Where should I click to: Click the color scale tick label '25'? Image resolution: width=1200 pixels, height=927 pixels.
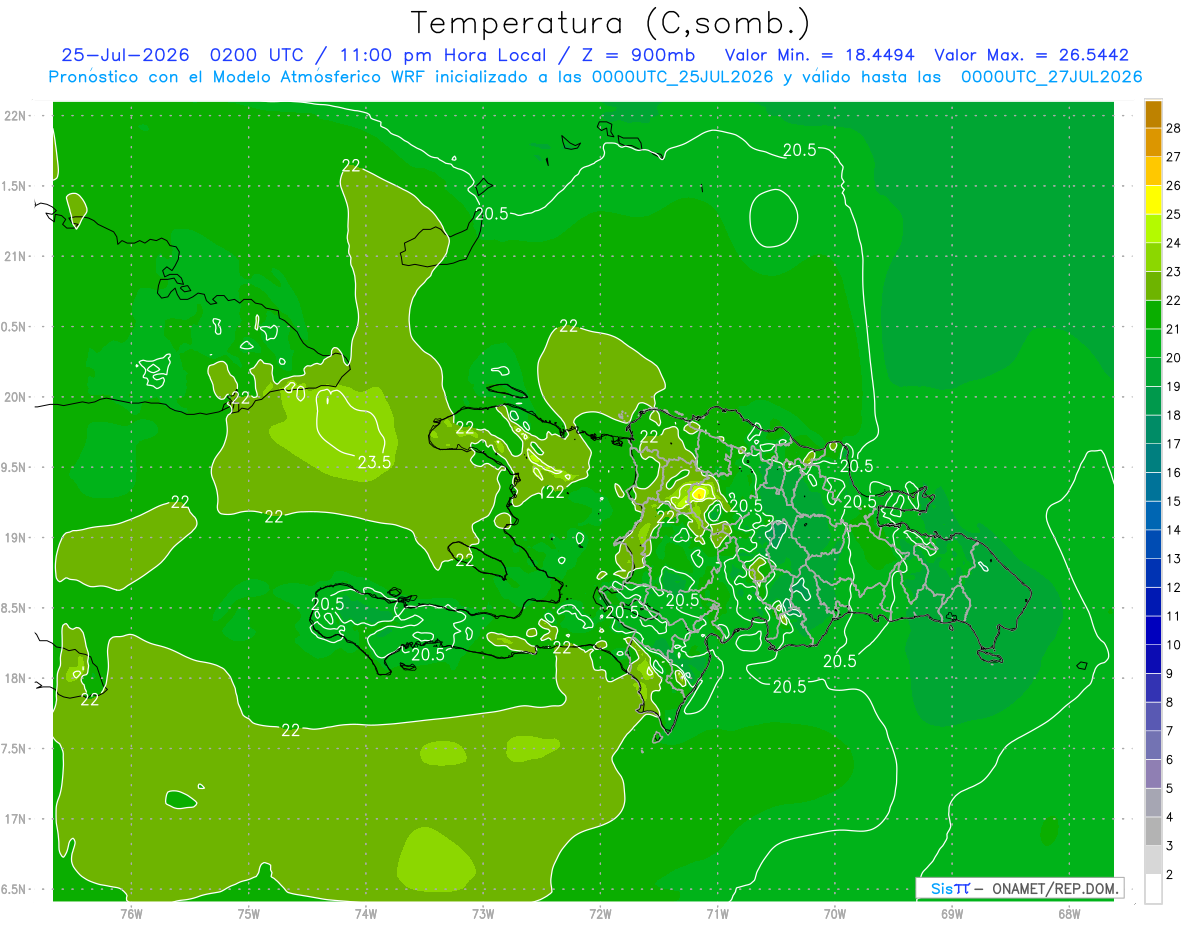pyautogui.click(x=1174, y=214)
